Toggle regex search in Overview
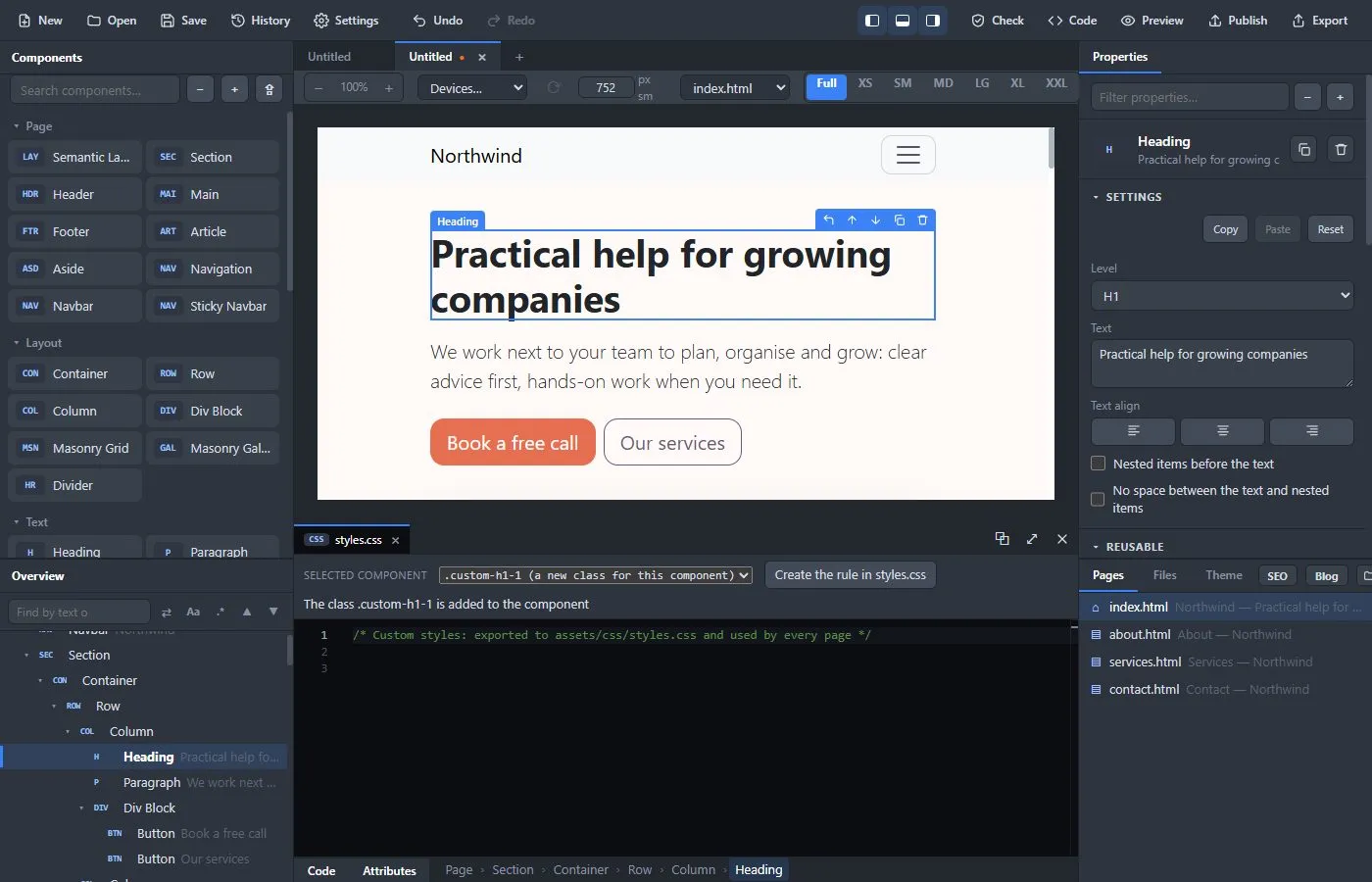Viewport: 1372px width, 882px height. [220, 612]
